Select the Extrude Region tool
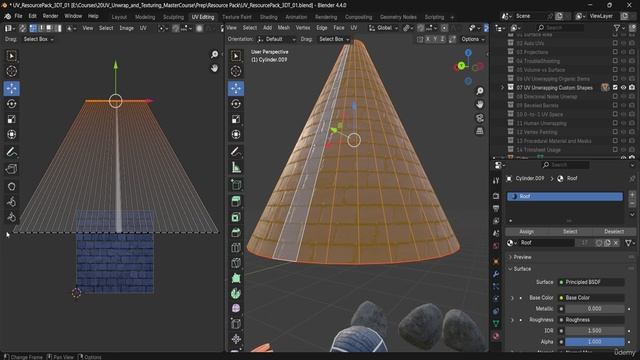The image size is (640, 360). (x=236, y=201)
